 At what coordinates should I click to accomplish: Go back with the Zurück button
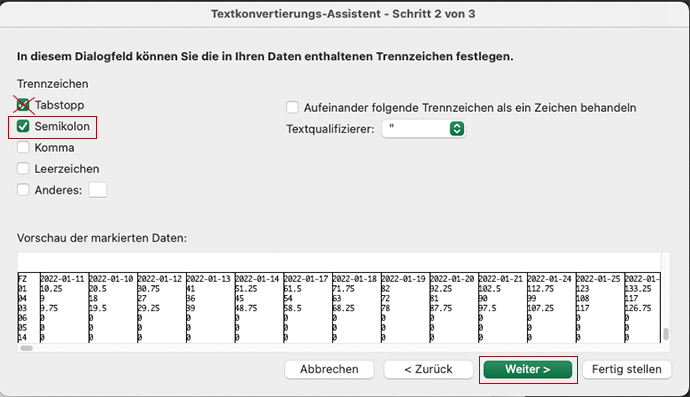(428, 369)
